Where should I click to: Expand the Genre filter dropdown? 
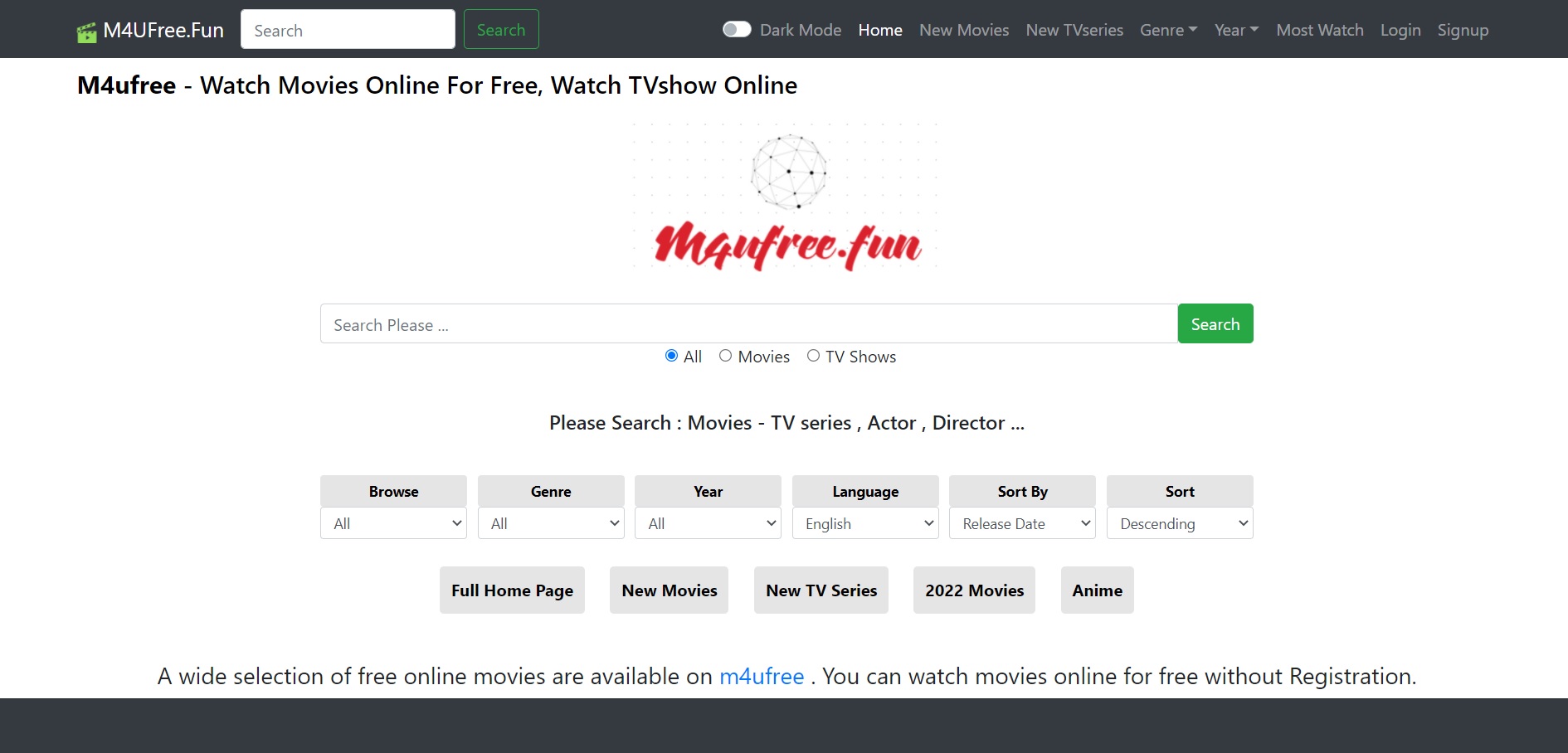coord(551,523)
